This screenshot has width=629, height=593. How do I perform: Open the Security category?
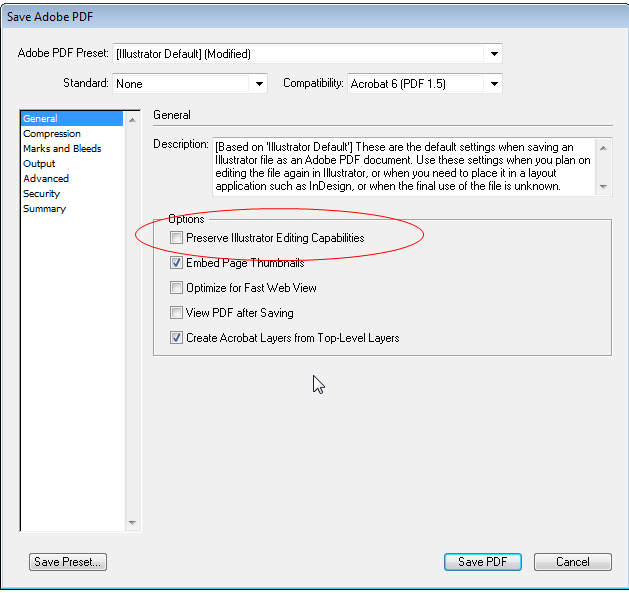pyautogui.click(x=41, y=194)
